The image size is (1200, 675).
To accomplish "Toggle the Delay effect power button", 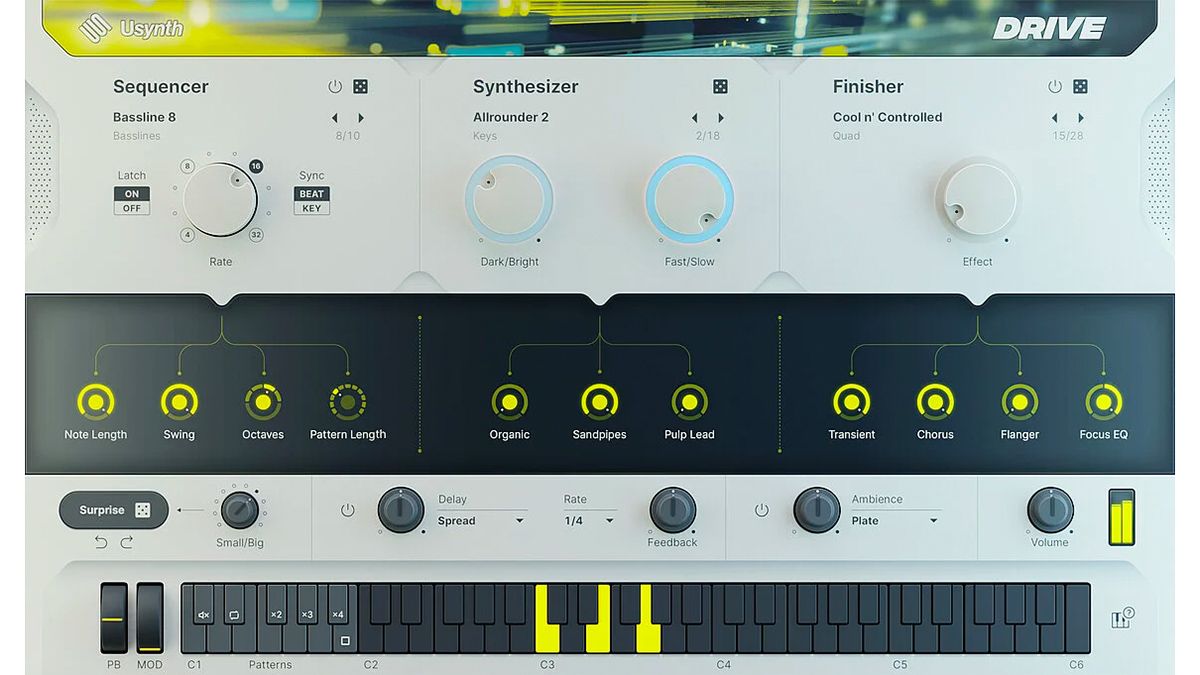I will point(347,509).
